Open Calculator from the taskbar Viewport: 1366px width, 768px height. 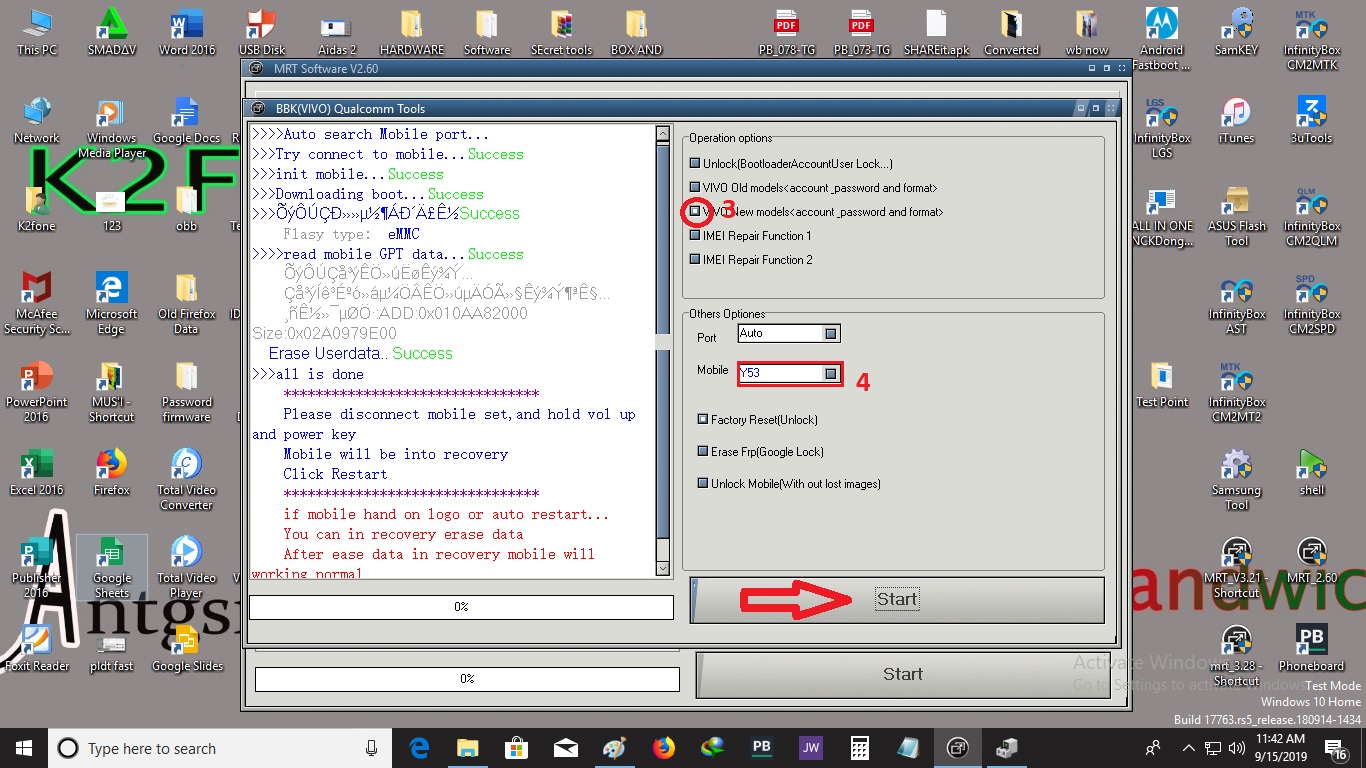tap(859, 748)
